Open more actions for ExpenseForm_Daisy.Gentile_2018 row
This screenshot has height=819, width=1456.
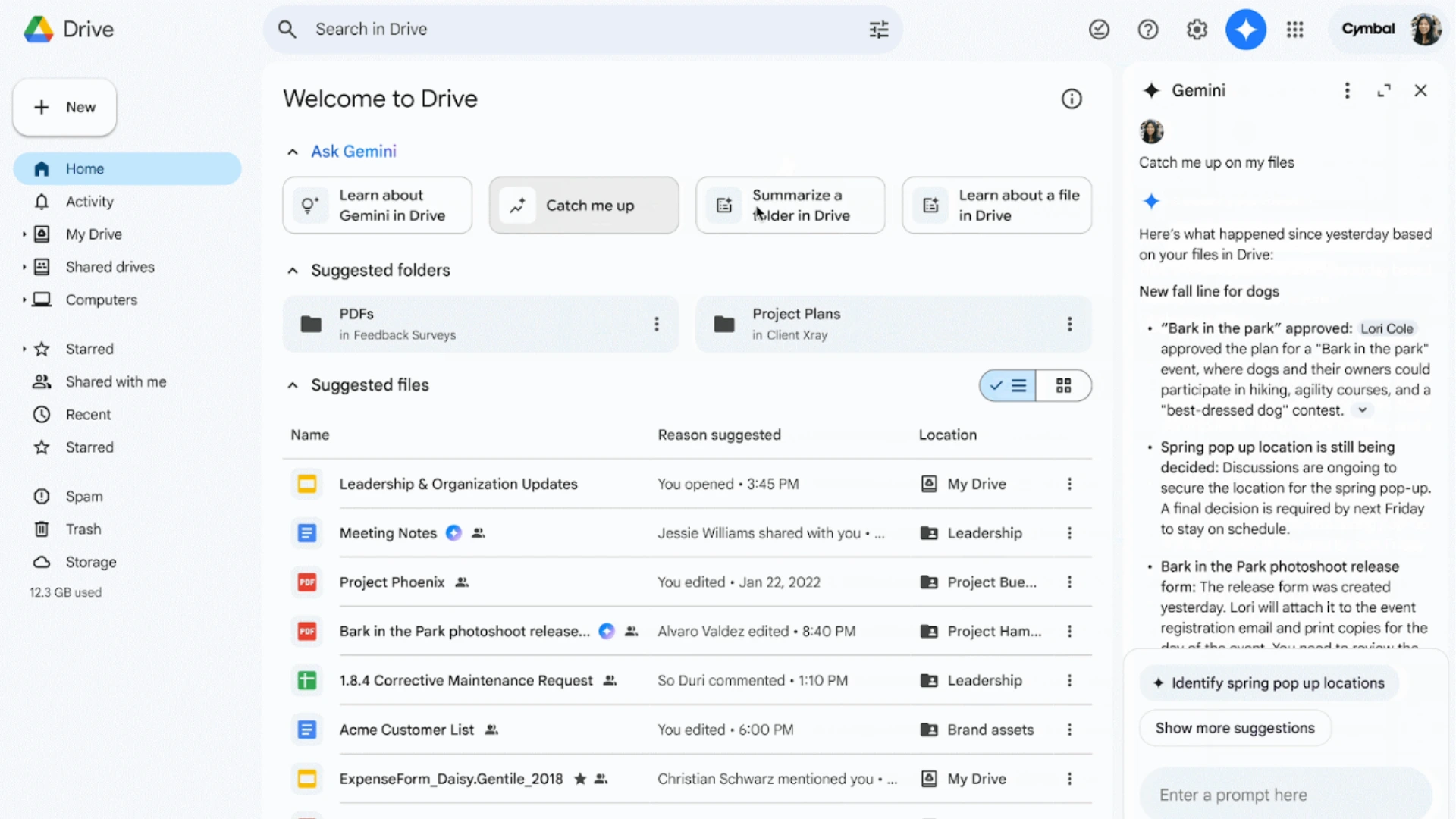coord(1070,779)
